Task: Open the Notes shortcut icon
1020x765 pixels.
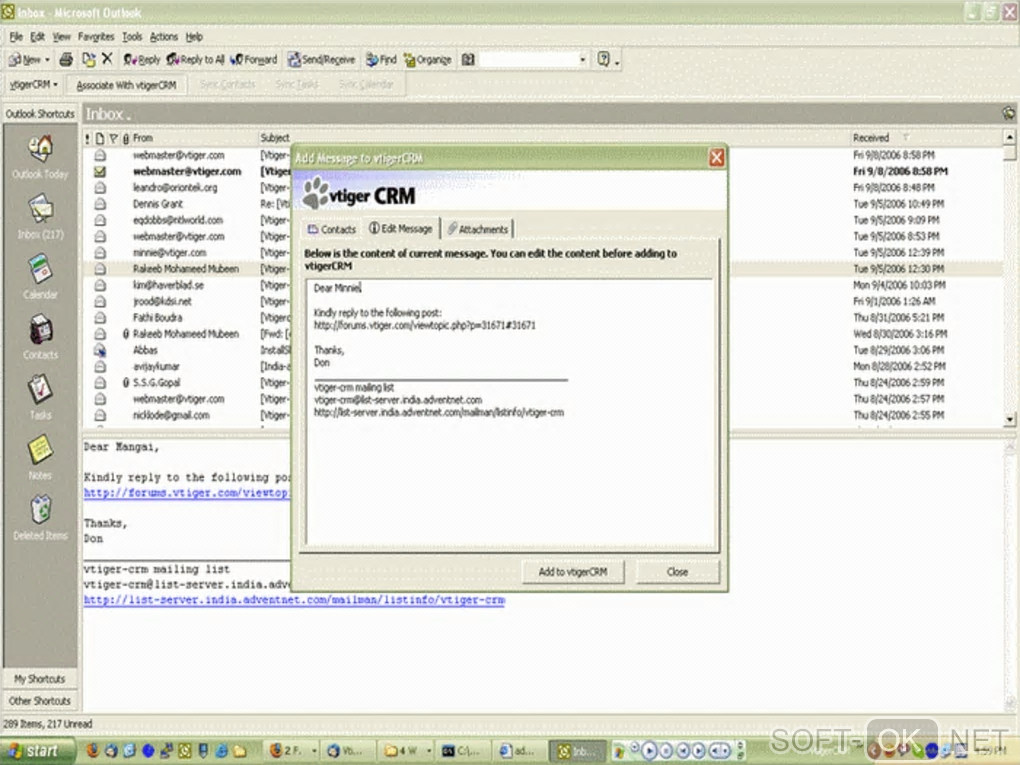Action: [40, 450]
